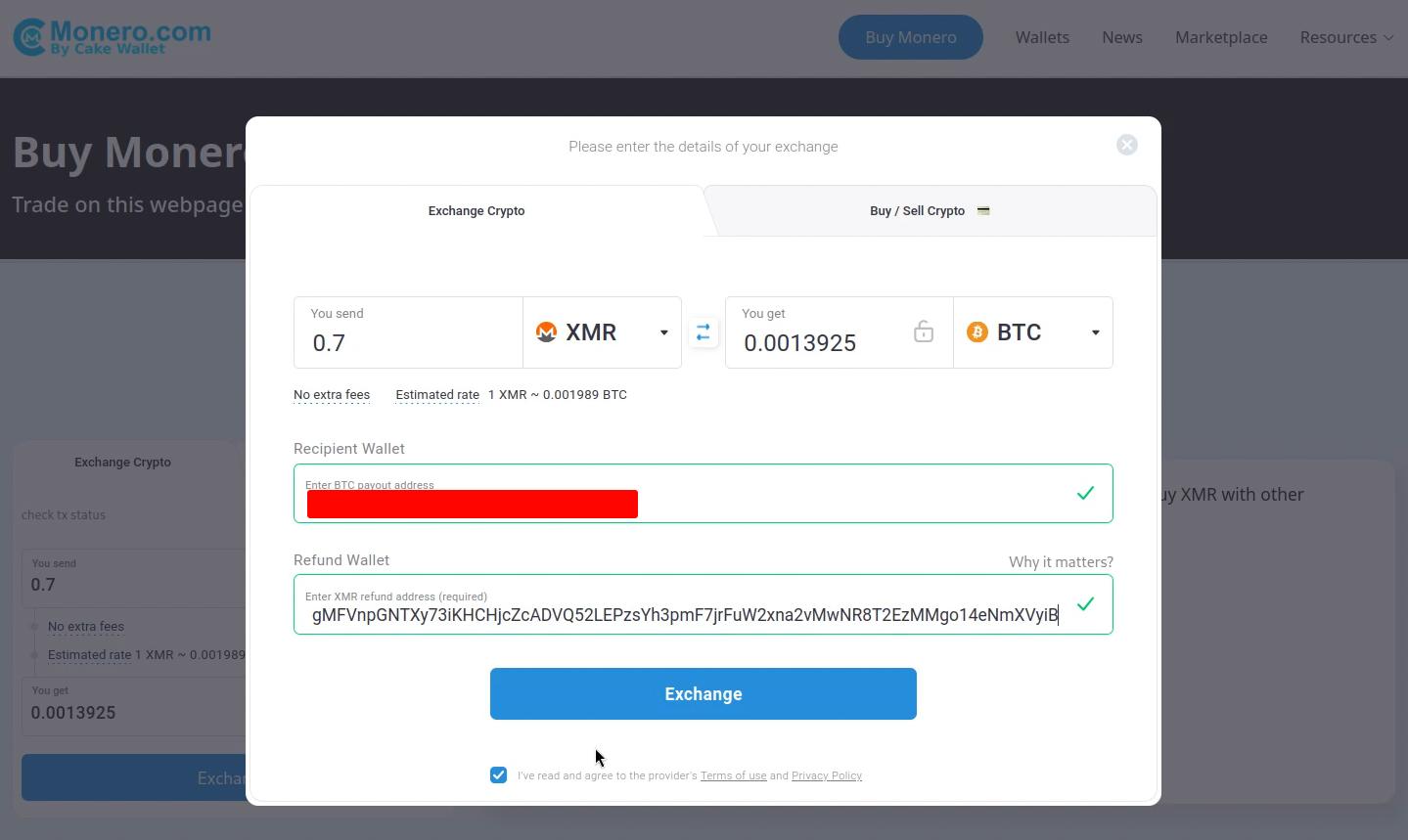Click the Monero.com logo

(112, 37)
